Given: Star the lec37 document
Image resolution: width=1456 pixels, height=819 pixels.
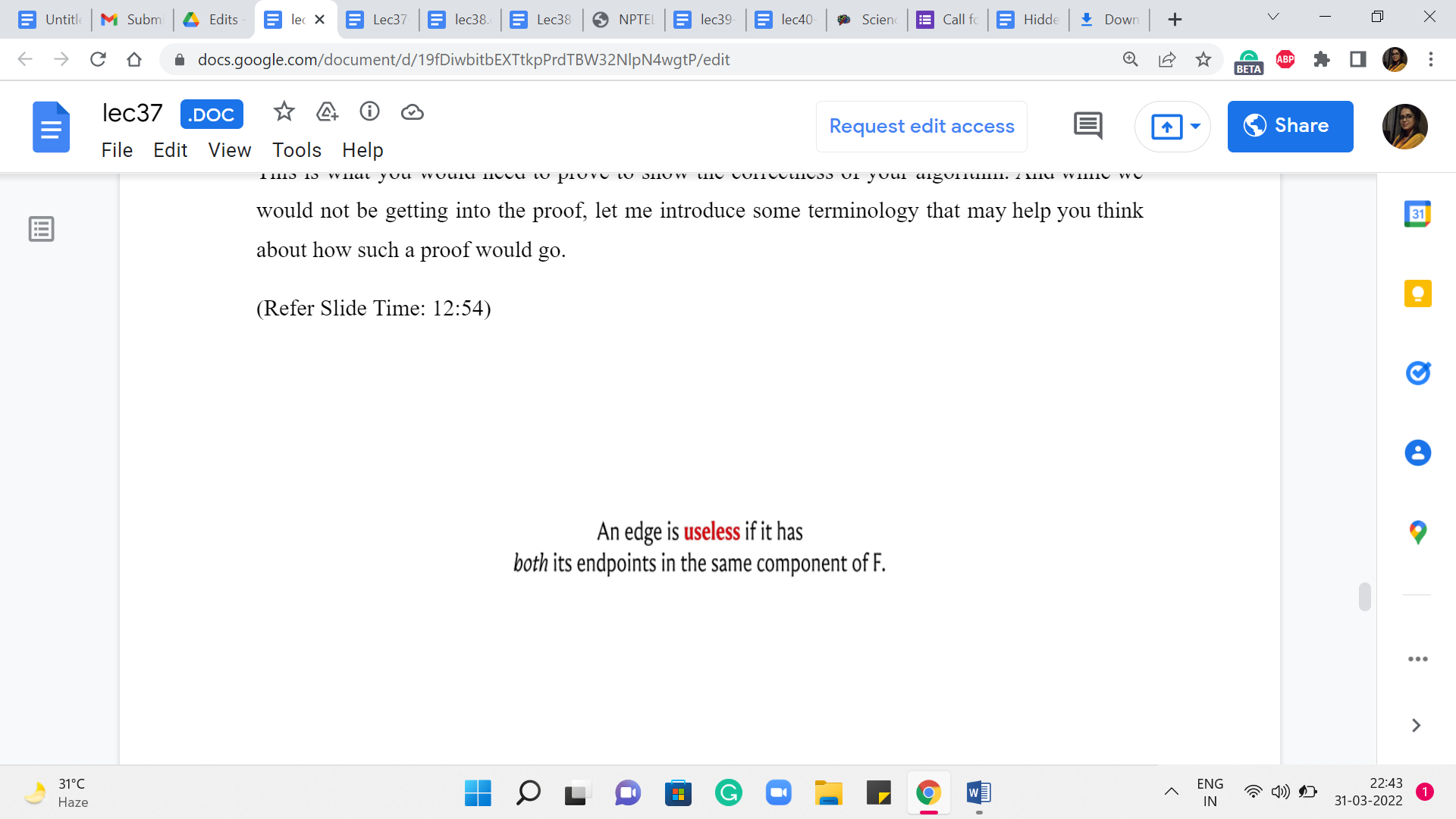Looking at the screenshot, I should [x=284, y=112].
